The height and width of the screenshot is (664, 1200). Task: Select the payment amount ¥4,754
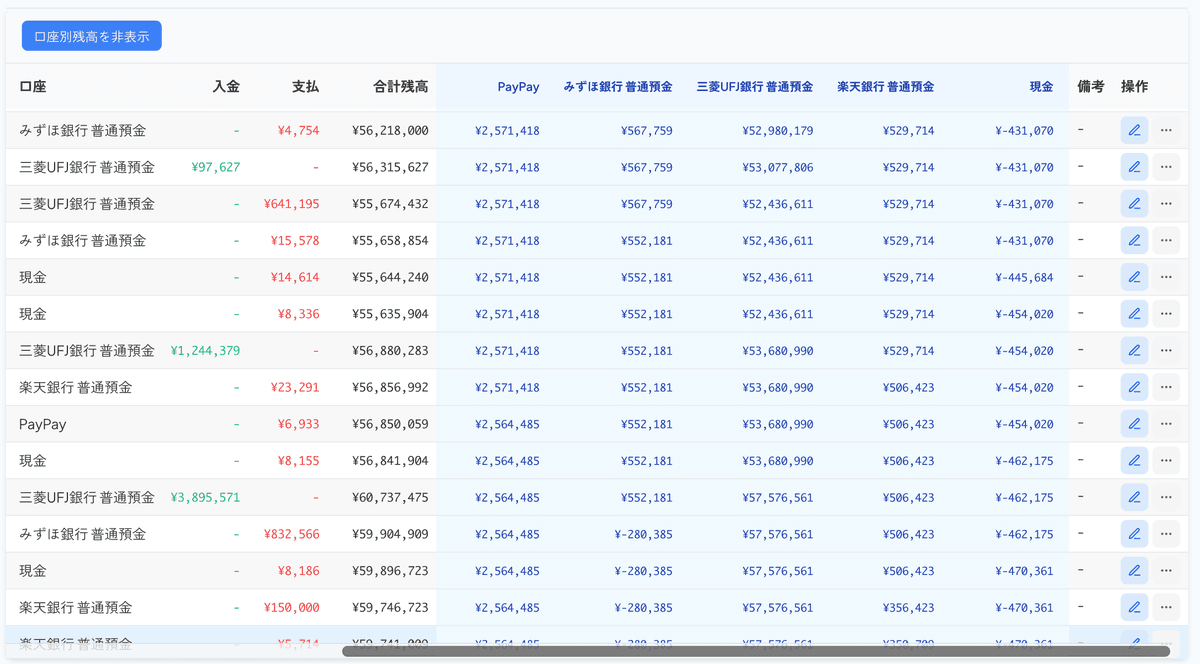(x=299, y=130)
